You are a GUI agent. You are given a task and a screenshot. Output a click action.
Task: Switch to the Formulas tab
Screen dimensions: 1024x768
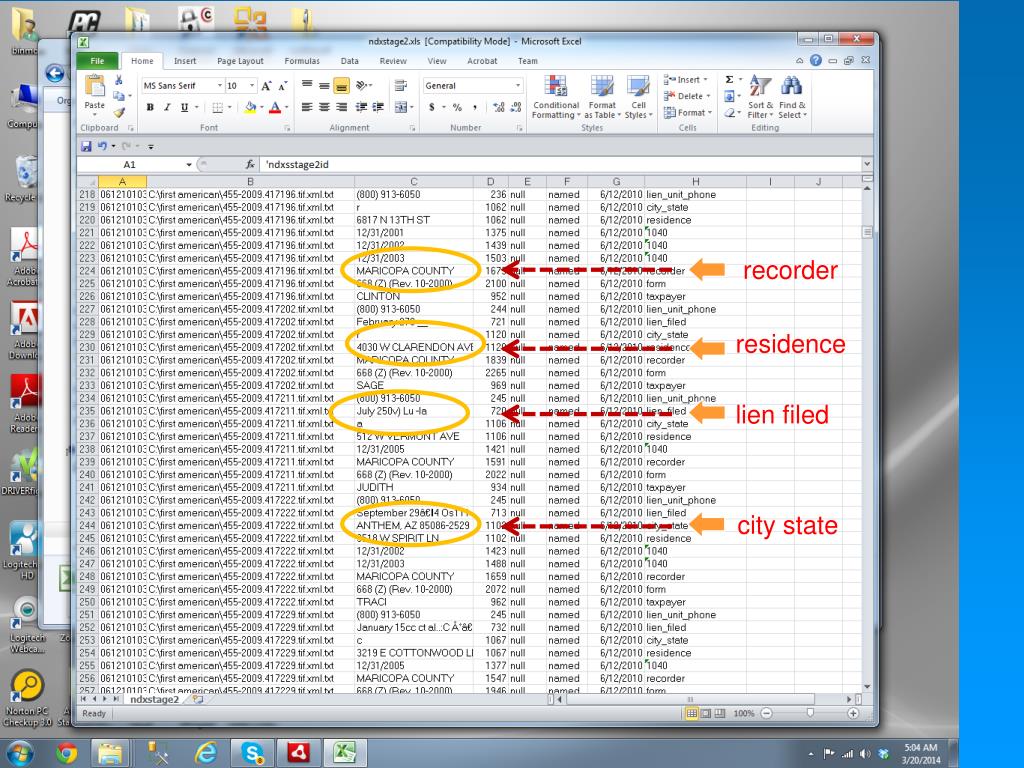click(302, 61)
